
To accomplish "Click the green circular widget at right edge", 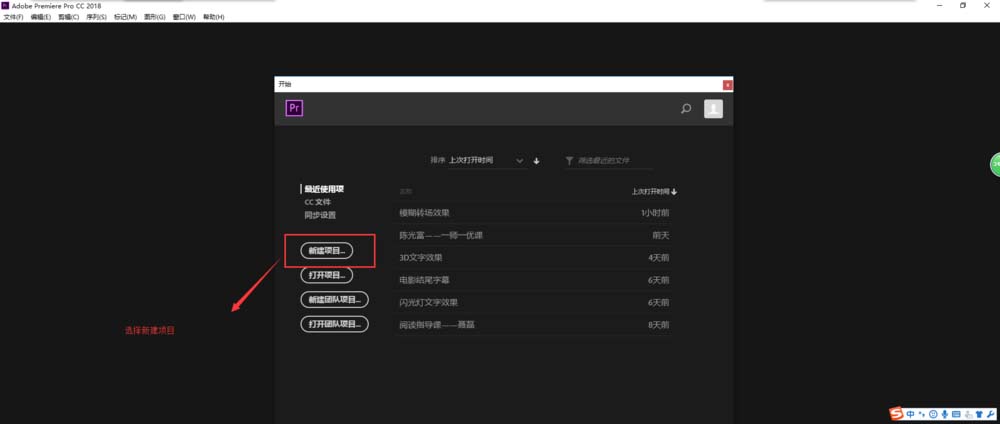I will (995, 164).
